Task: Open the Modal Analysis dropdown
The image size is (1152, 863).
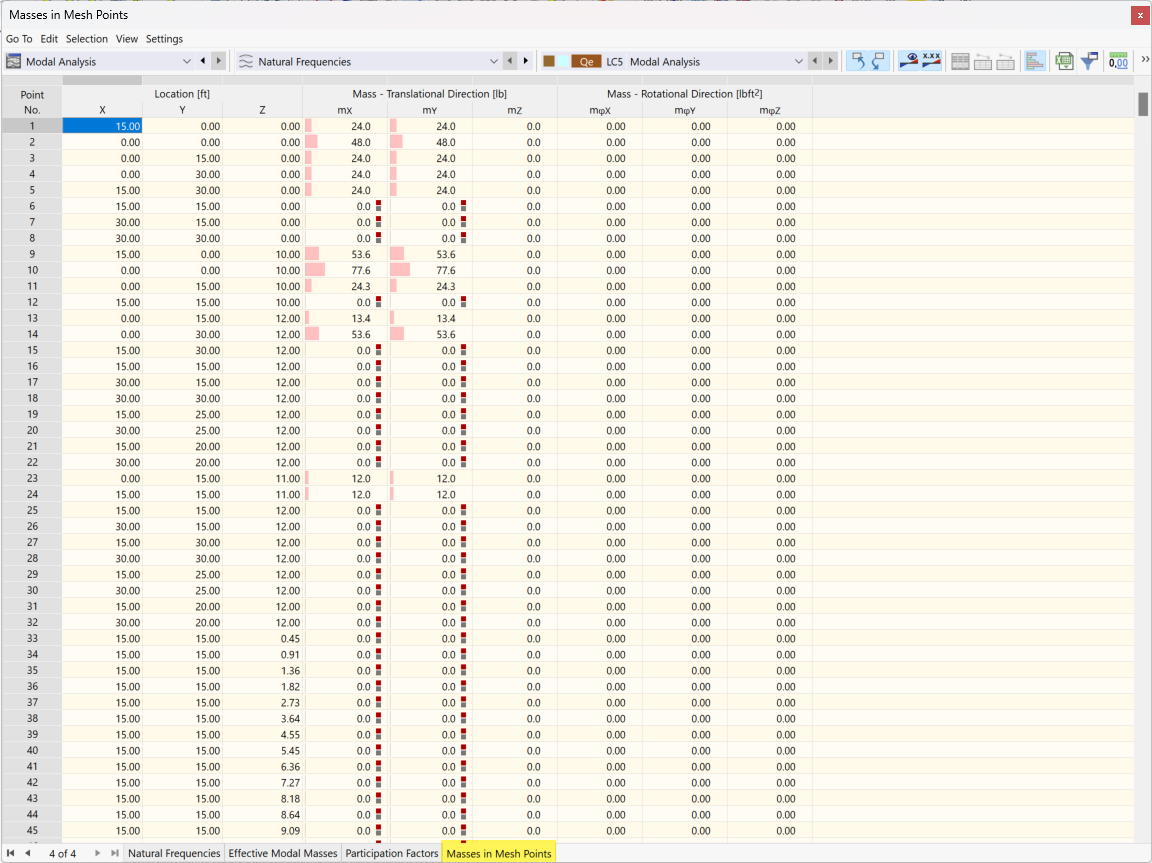Action: click(x=186, y=60)
